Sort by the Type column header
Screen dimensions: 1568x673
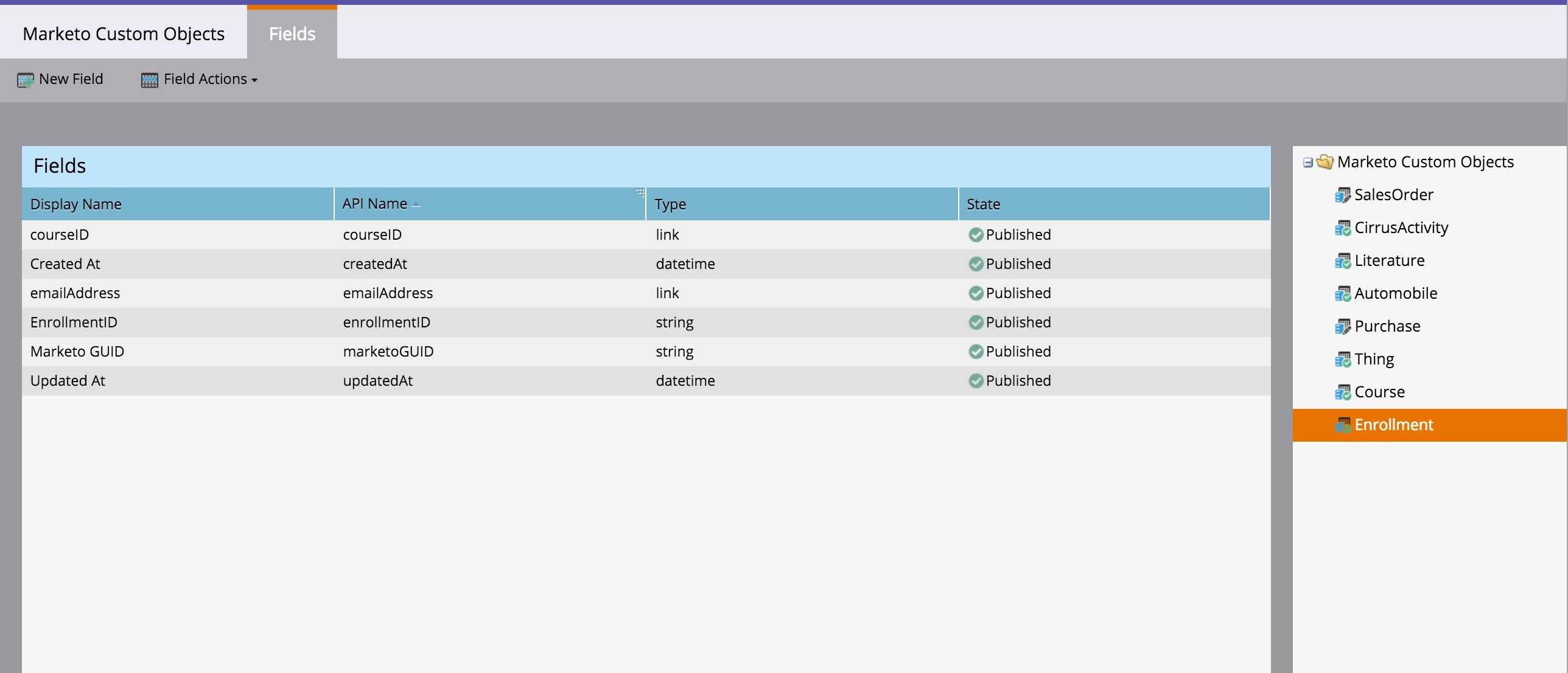(x=670, y=204)
